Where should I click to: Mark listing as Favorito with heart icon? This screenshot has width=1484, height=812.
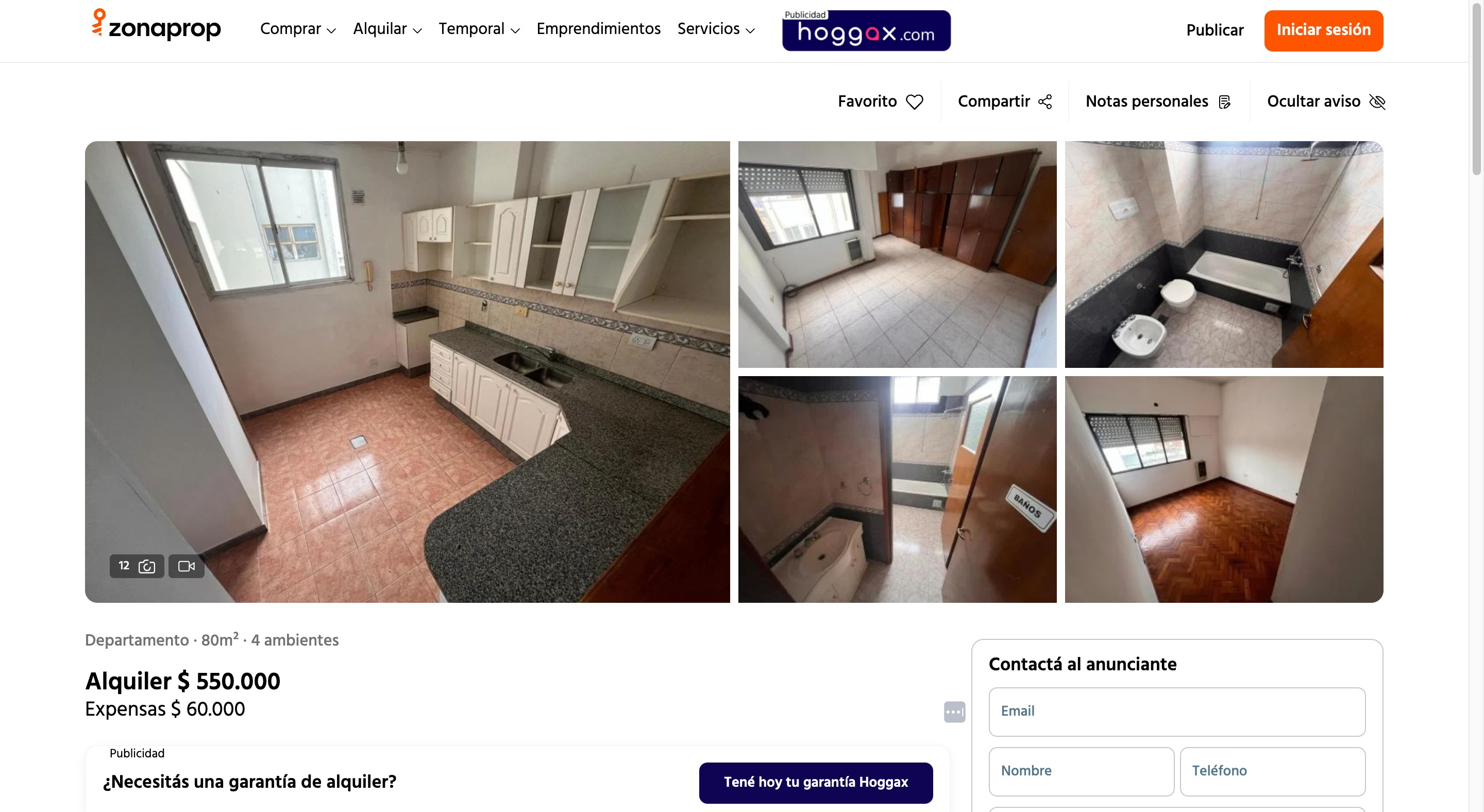click(914, 102)
